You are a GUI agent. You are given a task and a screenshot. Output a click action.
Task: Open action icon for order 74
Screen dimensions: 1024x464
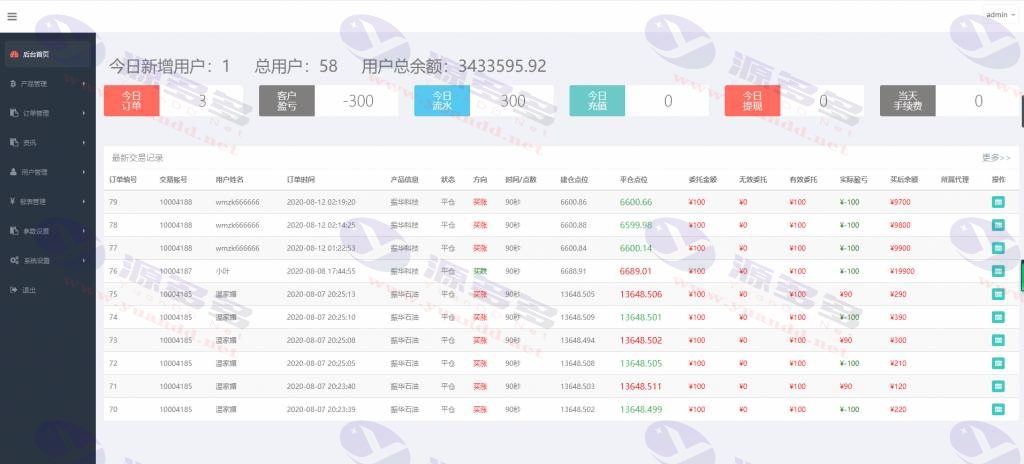(998, 317)
